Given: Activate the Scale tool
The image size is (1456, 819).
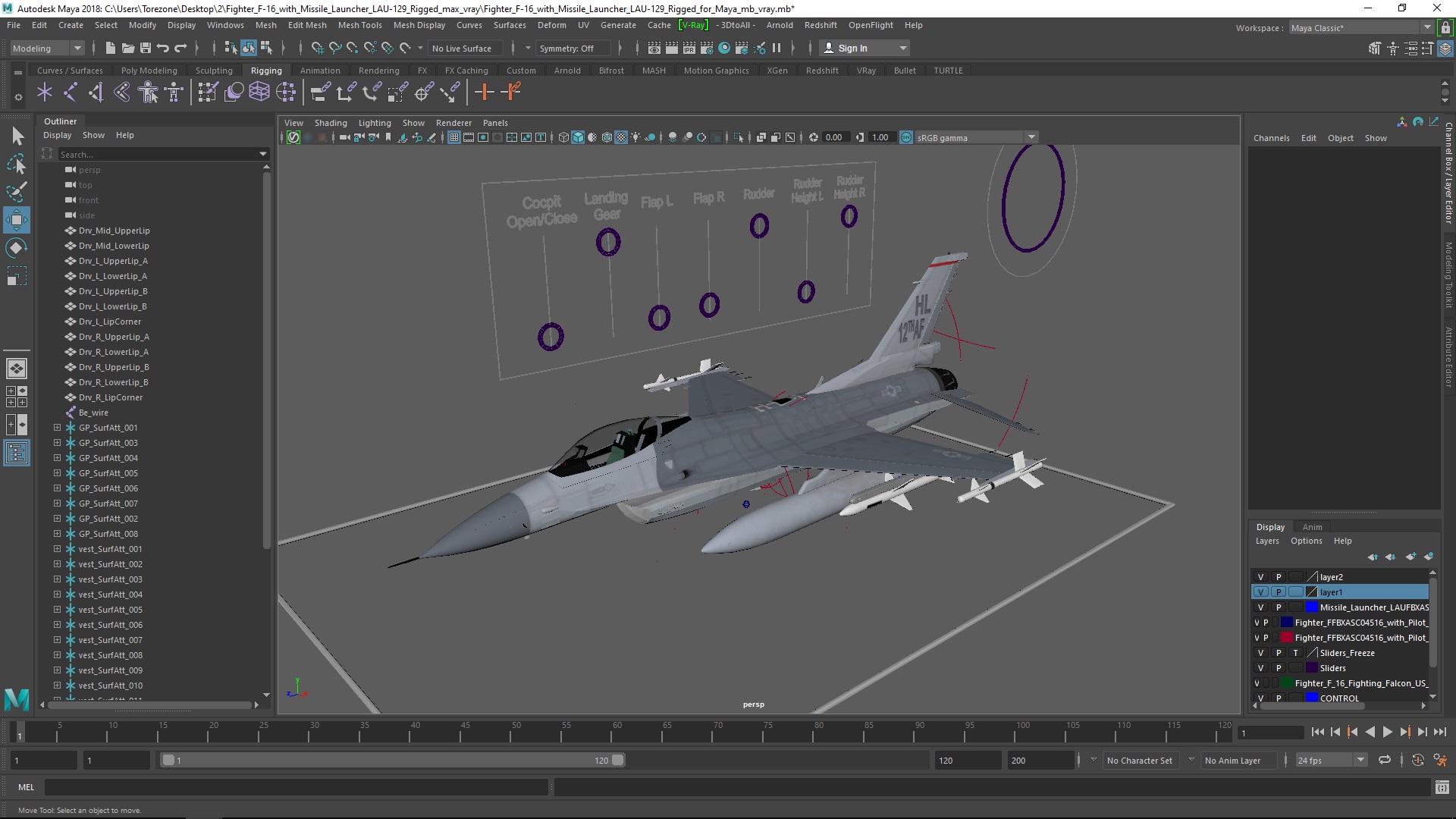Looking at the screenshot, I should coord(17,275).
